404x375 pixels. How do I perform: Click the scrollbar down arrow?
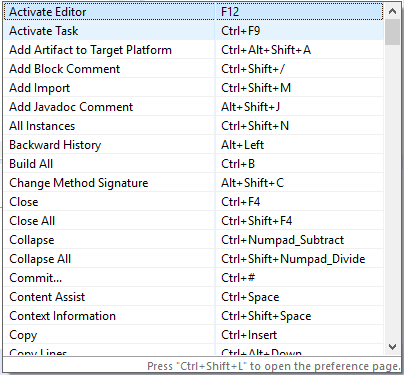(x=392, y=347)
